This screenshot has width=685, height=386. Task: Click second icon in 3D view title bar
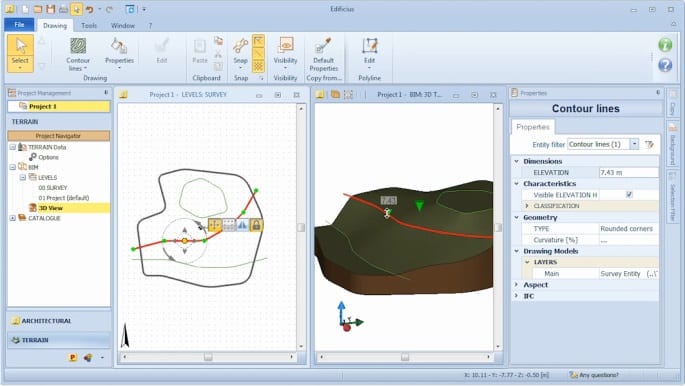[335, 94]
